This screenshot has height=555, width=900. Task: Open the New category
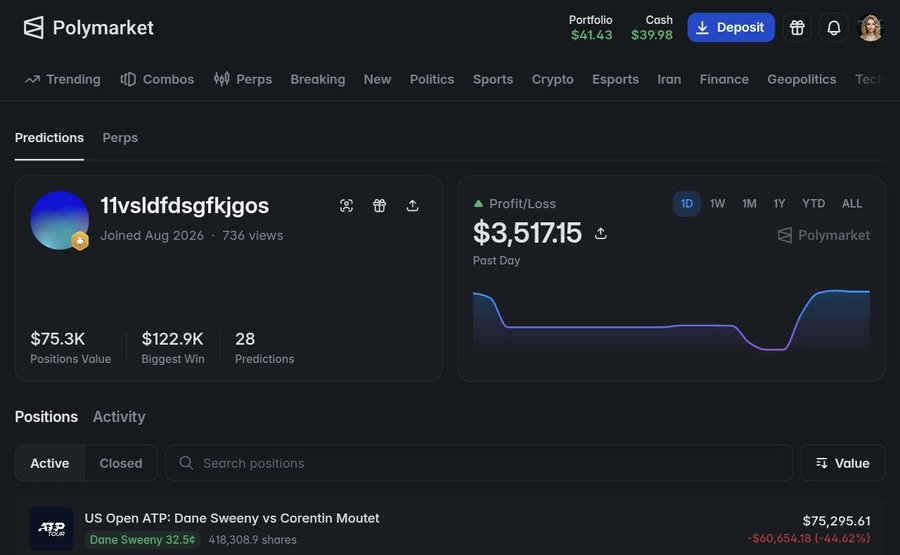click(377, 79)
